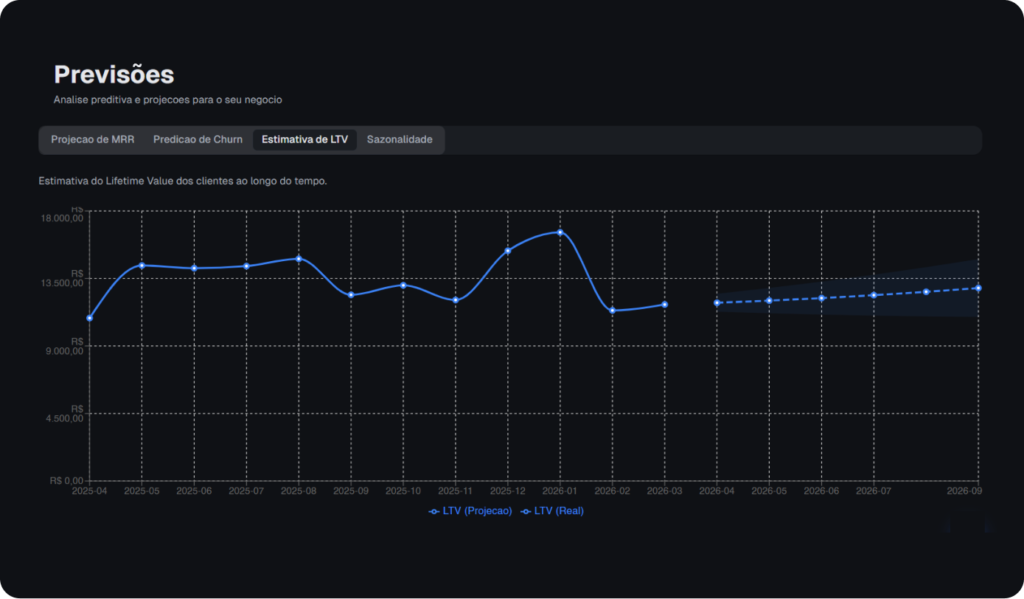The height and width of the screenshot is (599, 1024).
Task: Select the 2026-03 last real data point
Action: coord(664,305)
